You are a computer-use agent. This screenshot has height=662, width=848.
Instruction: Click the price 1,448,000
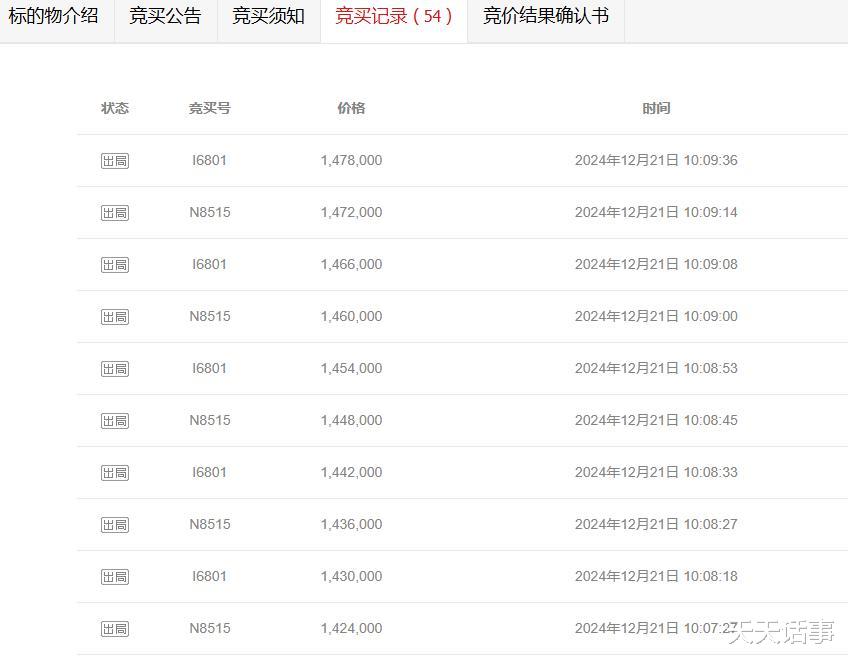click(352, 420)
